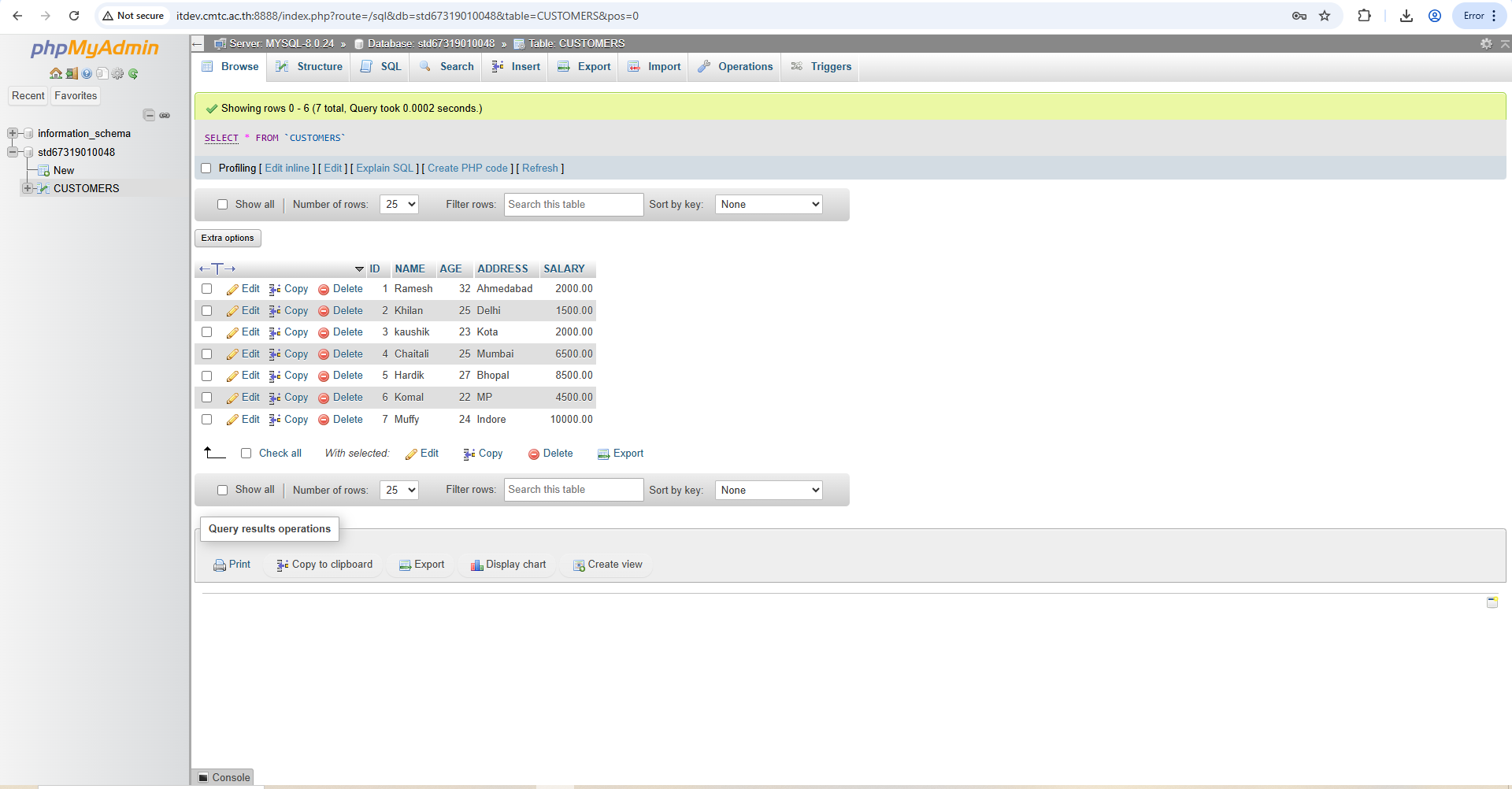This screenshot has width=1512, height=789.
Task: Open the documentation help icon in sidebar
Action: coord(87,73)
